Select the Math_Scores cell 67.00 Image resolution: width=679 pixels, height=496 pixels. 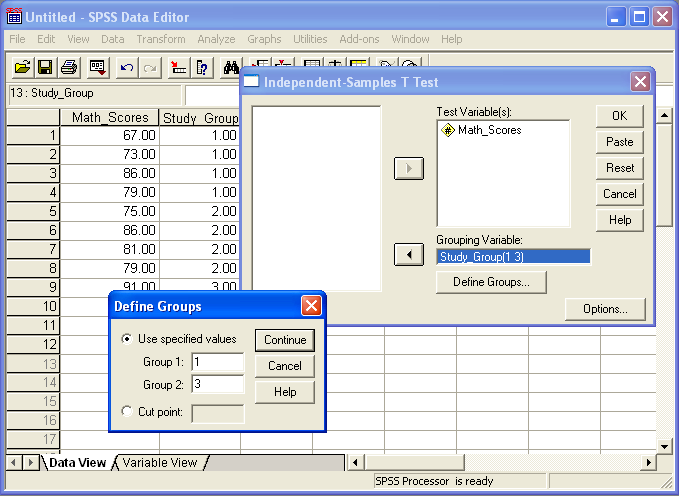click(110, 135)
